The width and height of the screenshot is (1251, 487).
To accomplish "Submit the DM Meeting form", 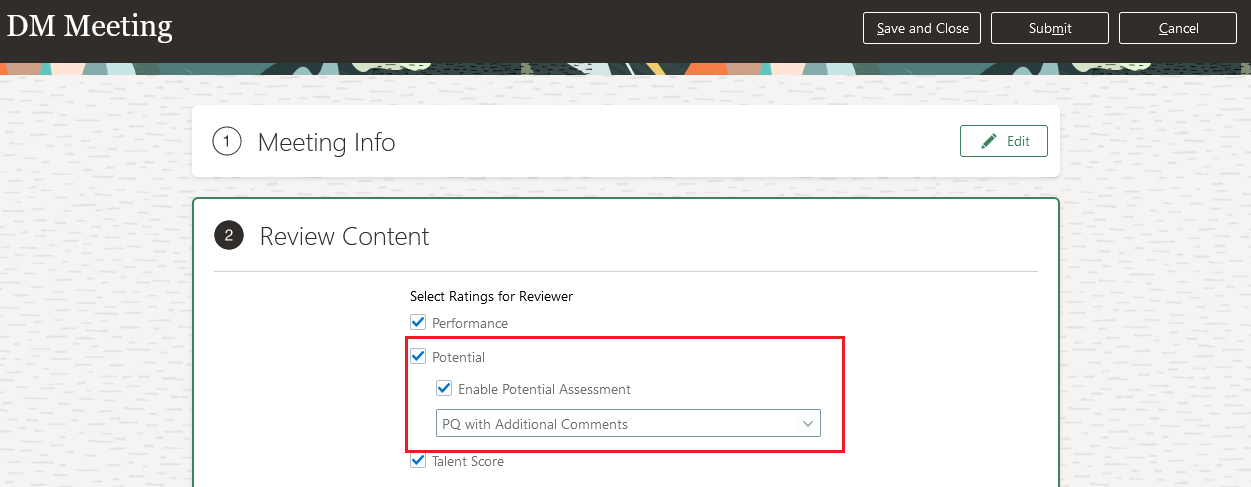I will pyautogui.click(x=1050, y=28).
